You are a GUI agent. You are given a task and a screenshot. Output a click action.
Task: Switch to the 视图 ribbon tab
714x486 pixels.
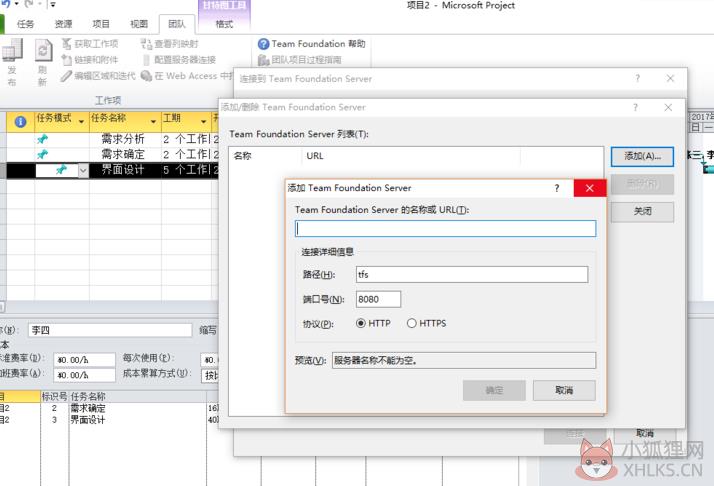tap(138, 24)
